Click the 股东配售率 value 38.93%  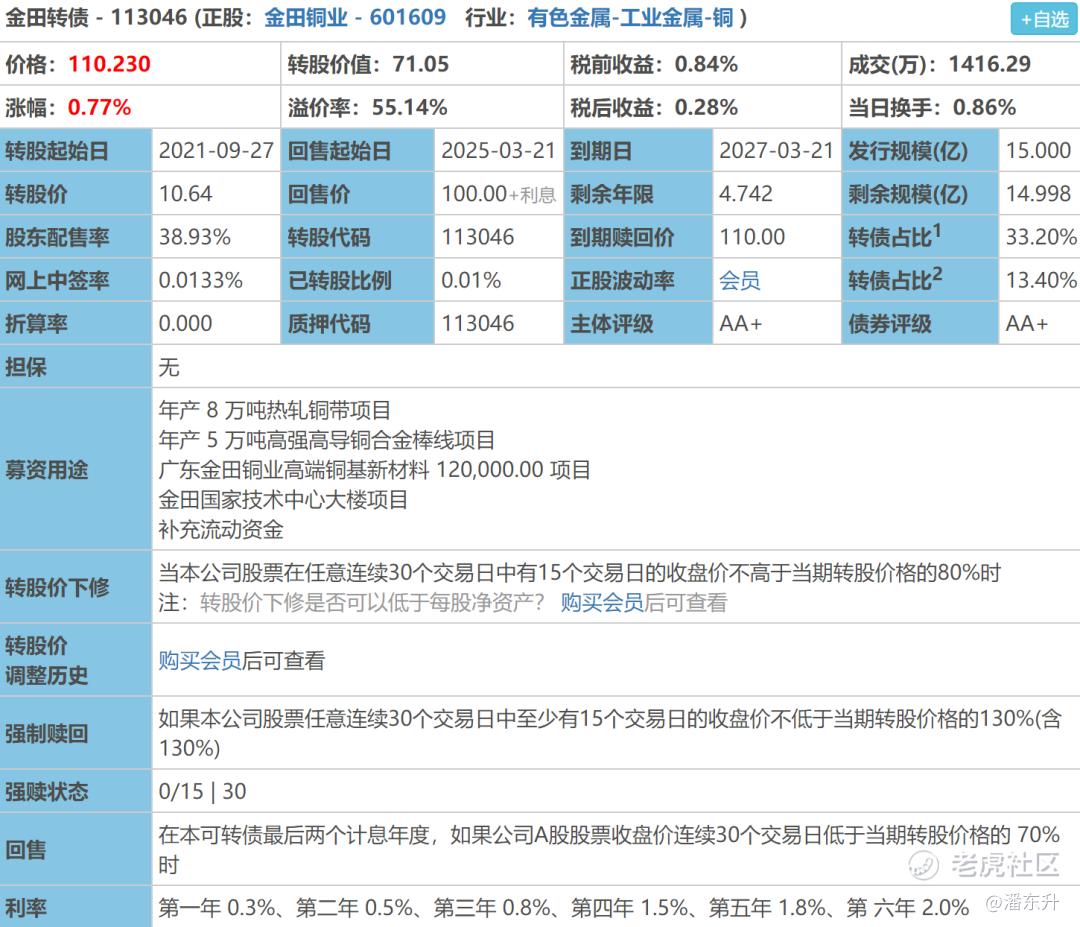(195, 237)
